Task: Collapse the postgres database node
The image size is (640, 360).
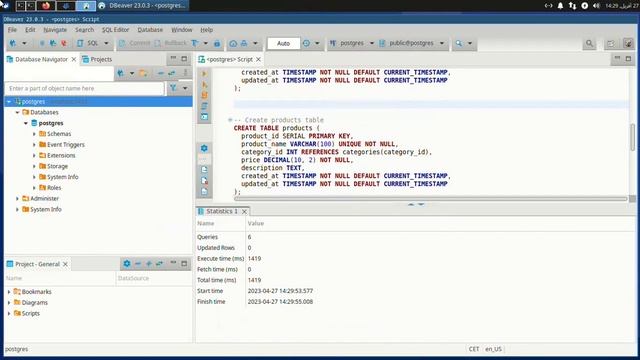Action: [x=26, y=123]
